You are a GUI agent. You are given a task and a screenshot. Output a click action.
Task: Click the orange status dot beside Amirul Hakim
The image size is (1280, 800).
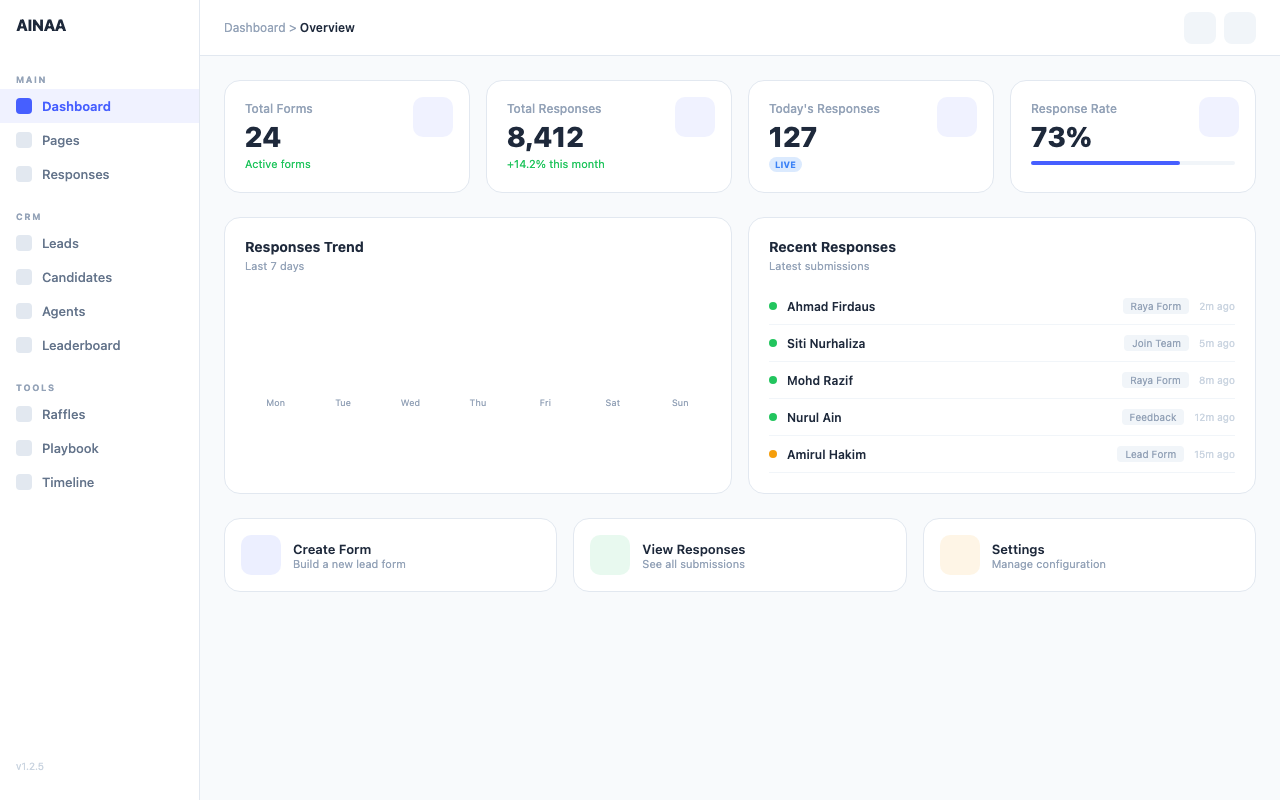772,454
